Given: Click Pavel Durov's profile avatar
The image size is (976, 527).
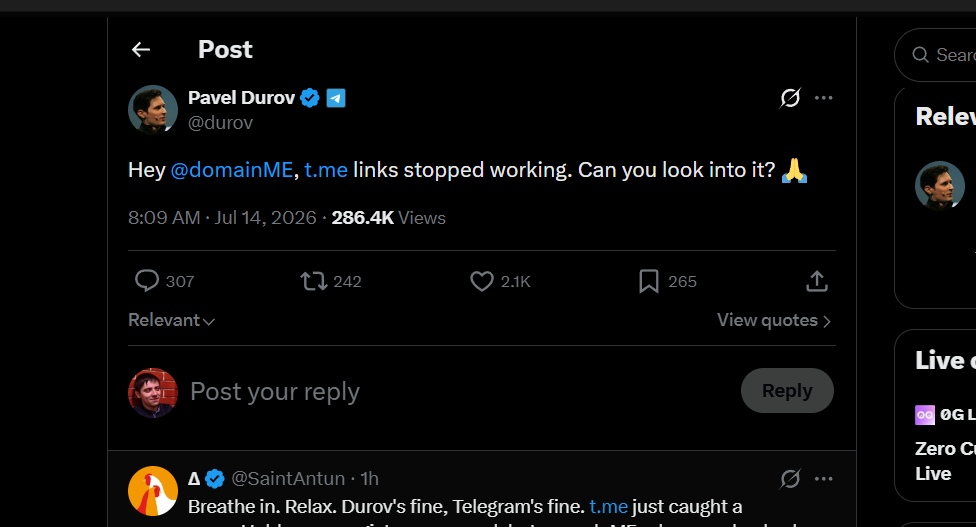Looking at the screenshot, I should (152, 110).
